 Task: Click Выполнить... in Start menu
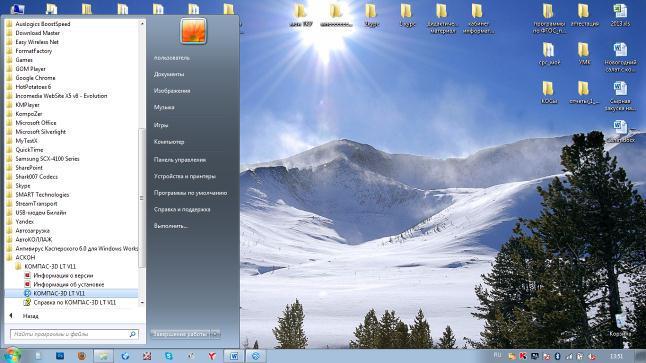171,226
